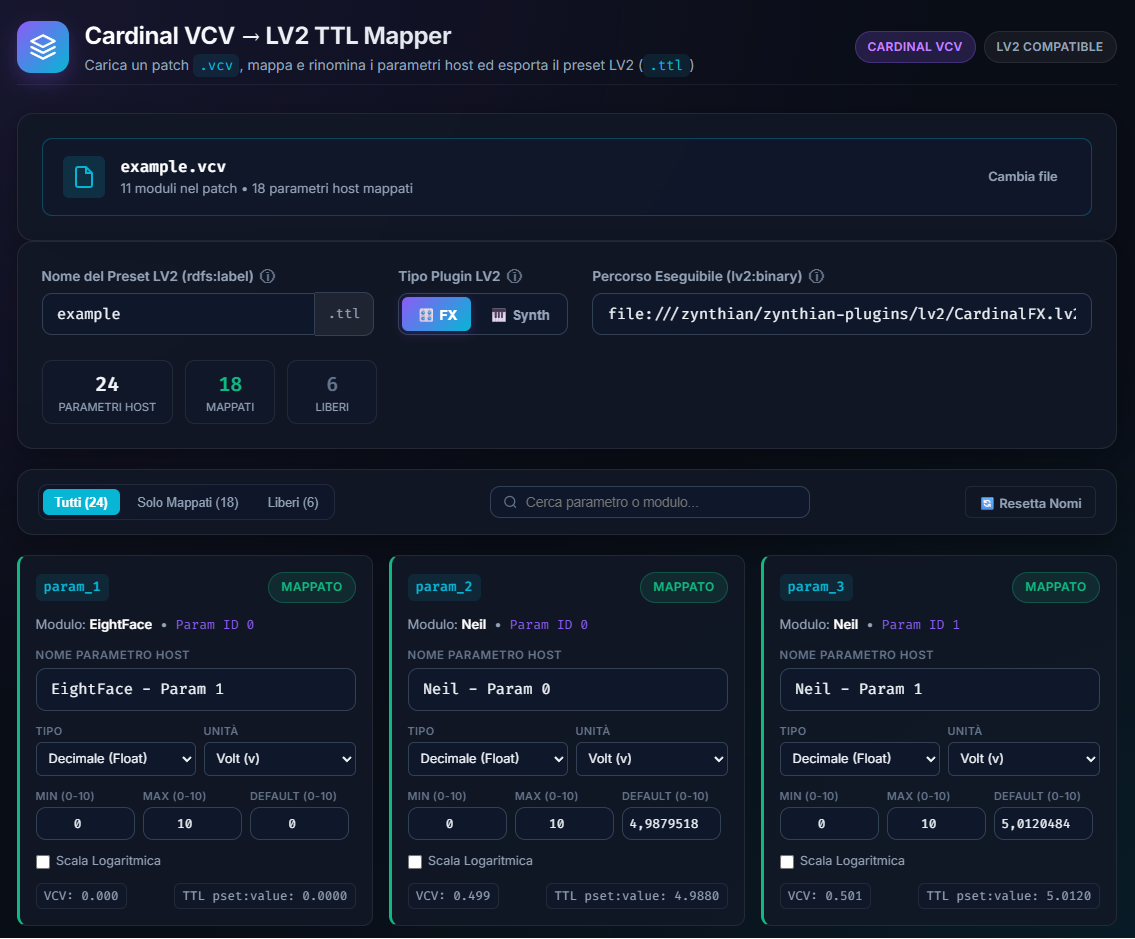Click the preset name field 'example'

tap(178, 314)
